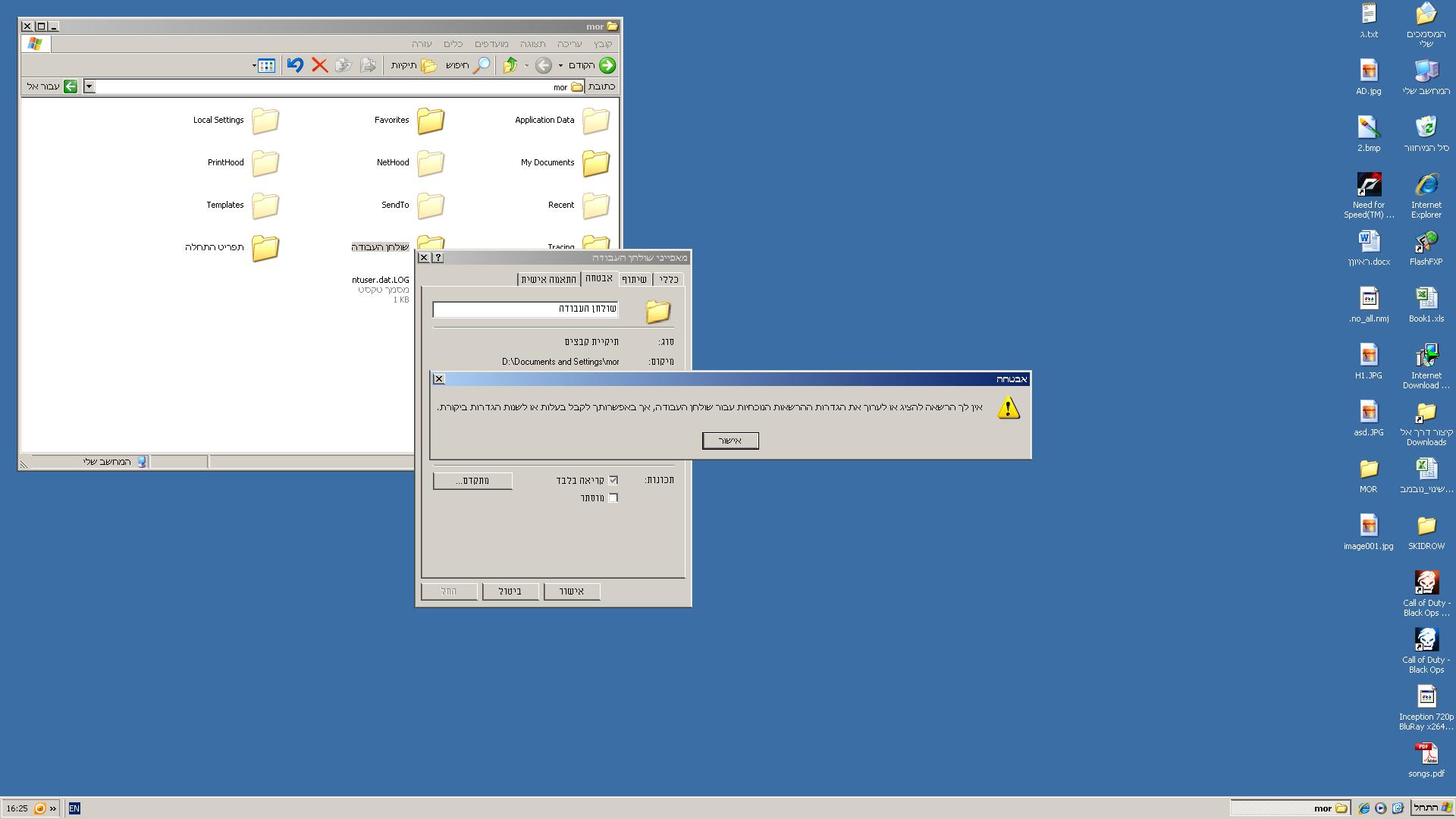Image resolution: width=1456 pixels, height=819 pixels.
Task: Open the views dropdown arrow in toolbar
Action: [x=254, y=65]
